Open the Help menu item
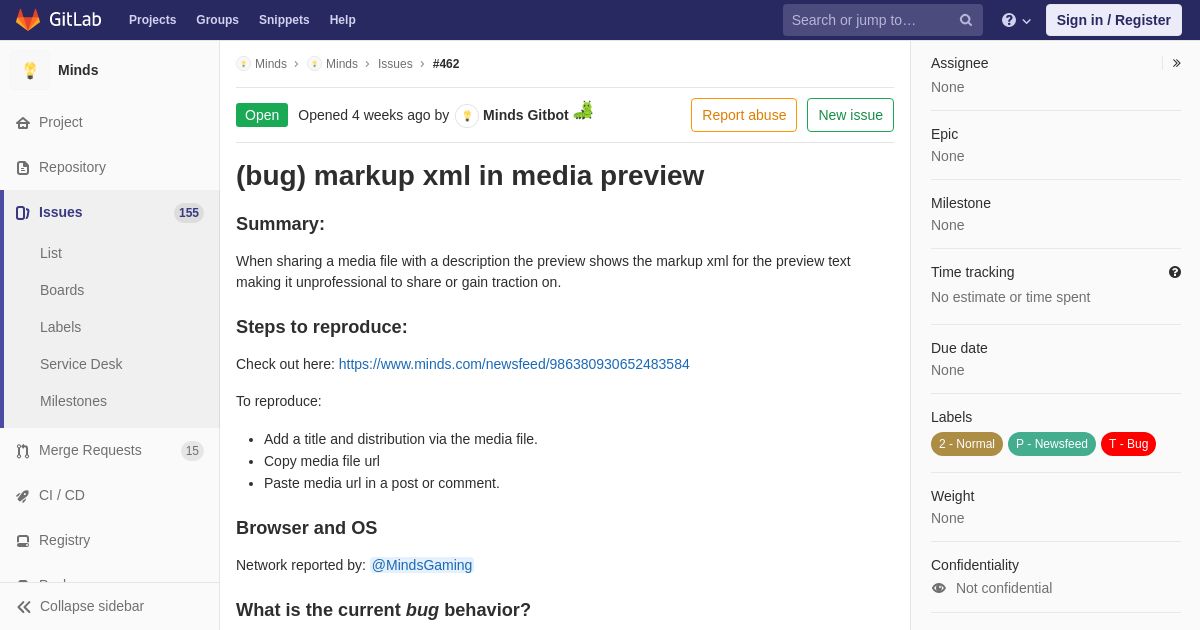 point(343,20)
